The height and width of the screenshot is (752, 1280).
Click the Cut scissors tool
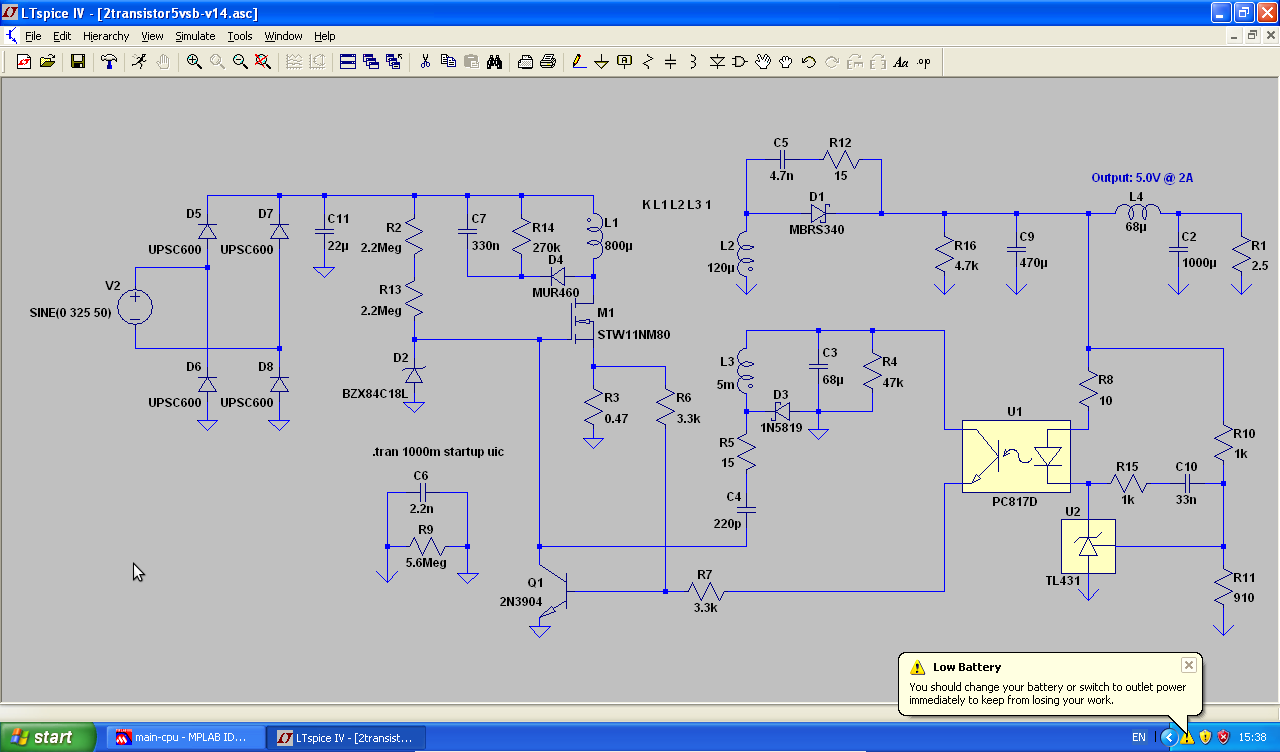pos(424,62)
